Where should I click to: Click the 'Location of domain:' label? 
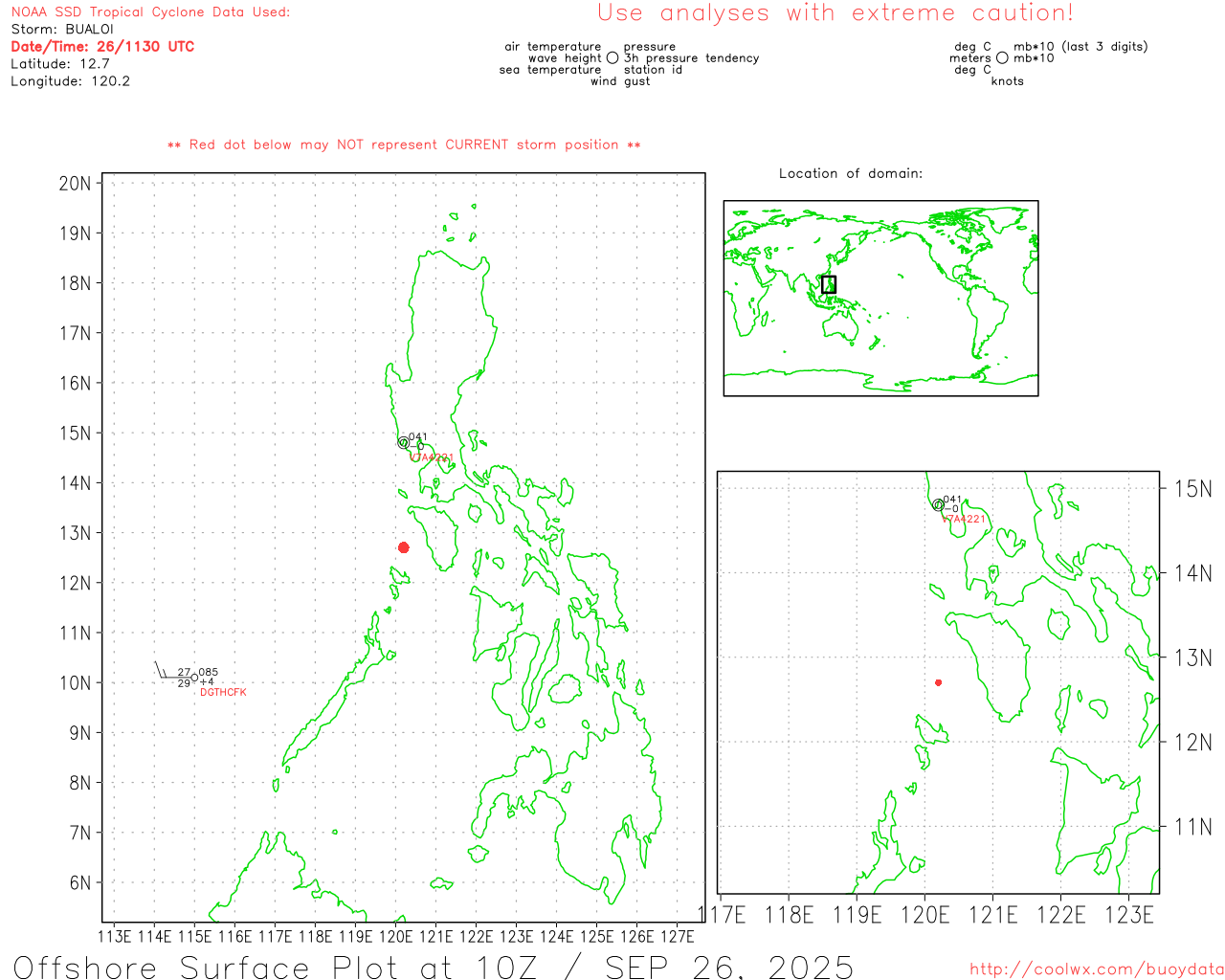click(851, 173)
